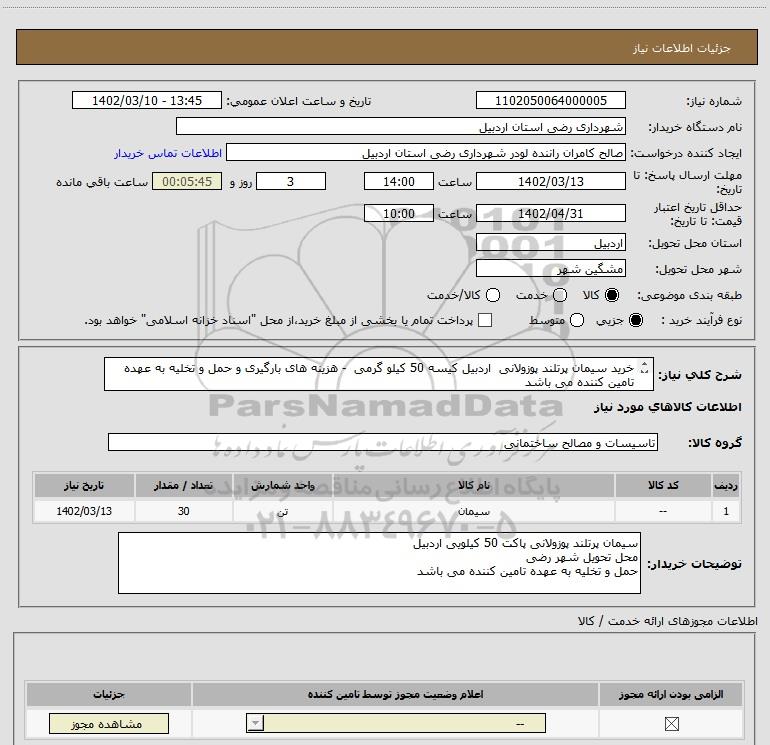
Task: Click the ردیف column header
Action: [726, 485]
